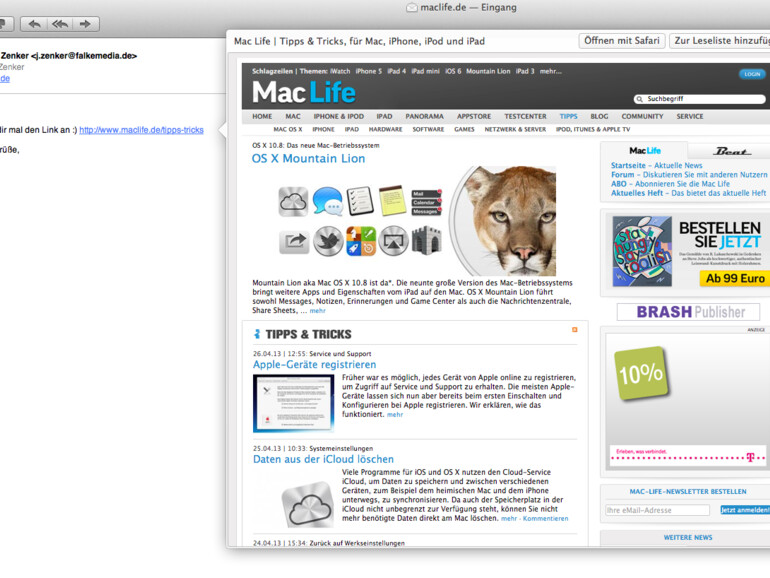The image size is (770, 578).
Task: Click the Game Center icon
Action: coord(361,241)
